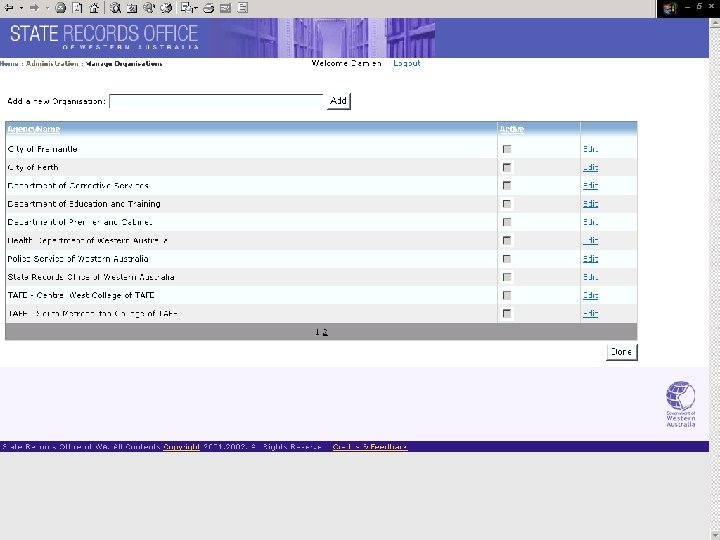
Task: Edit TAFE Central West College row
Action: [591, 295]
